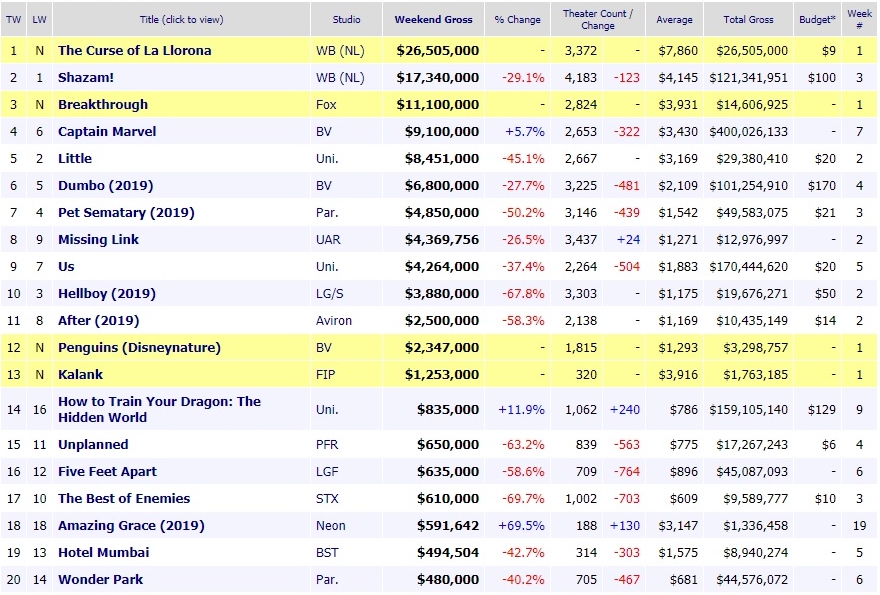Click Shazam! total gross $121,341,951
The height and width of the screenshot is (595, 880).
tap(749, 77)
